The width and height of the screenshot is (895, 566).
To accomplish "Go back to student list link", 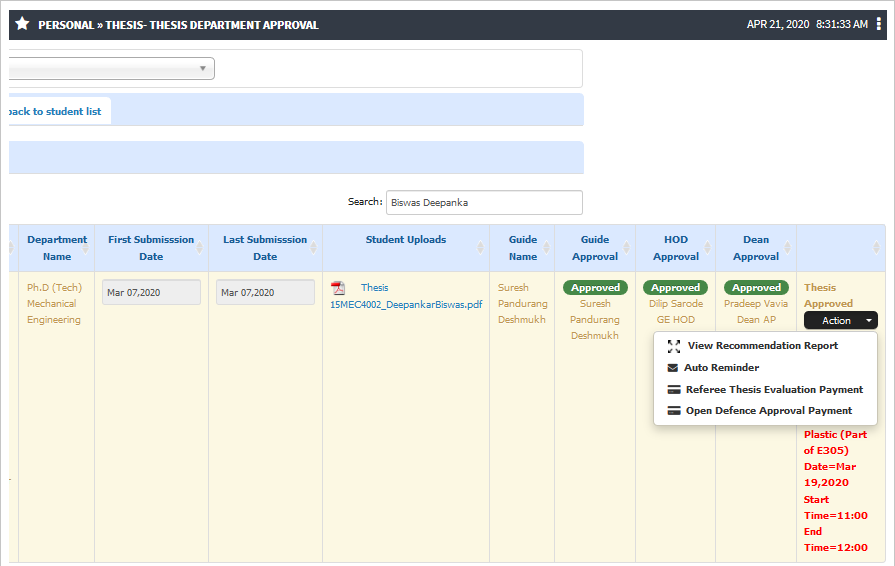I will [55, 112].
